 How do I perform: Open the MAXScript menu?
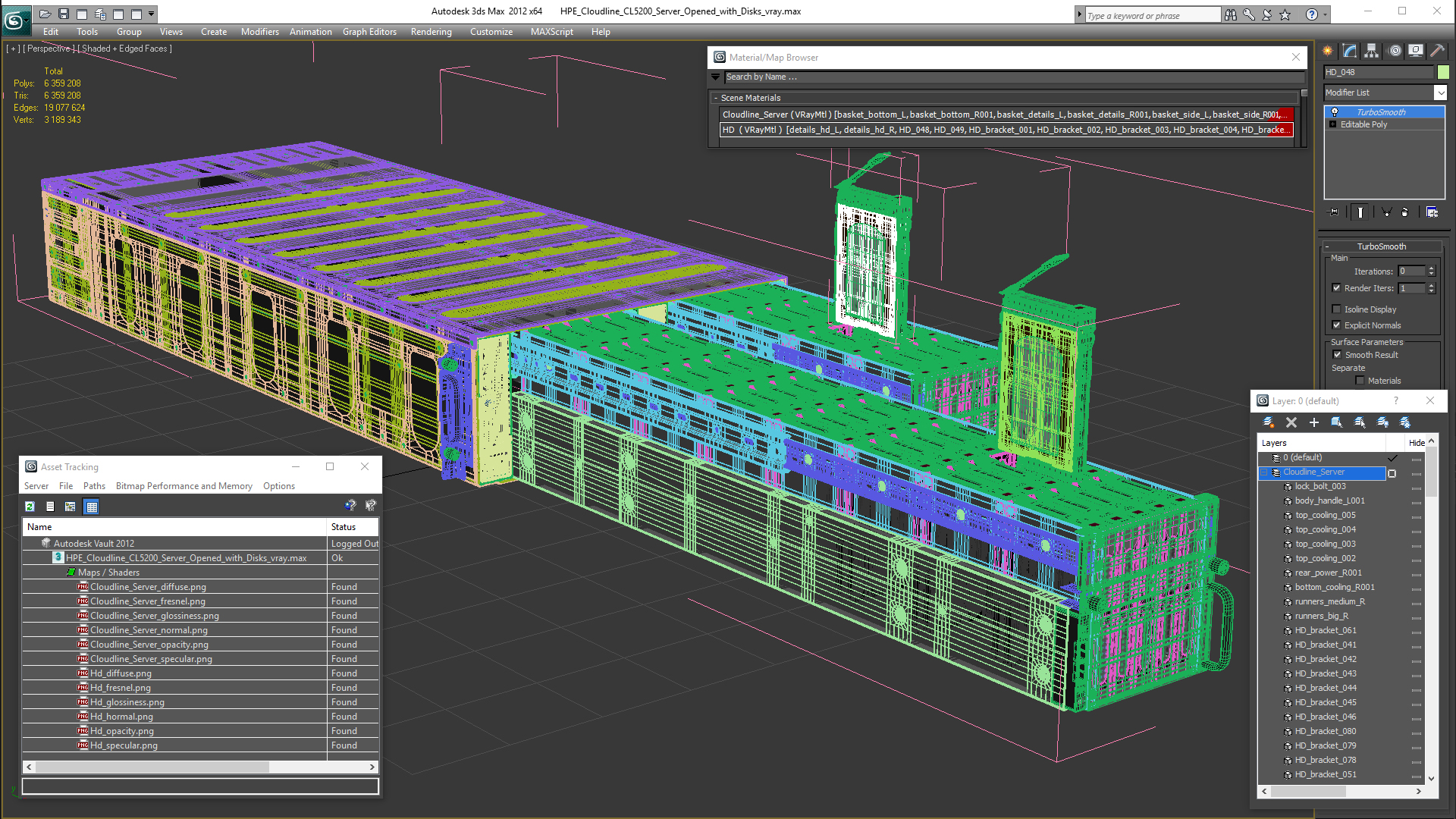point(552,32)
